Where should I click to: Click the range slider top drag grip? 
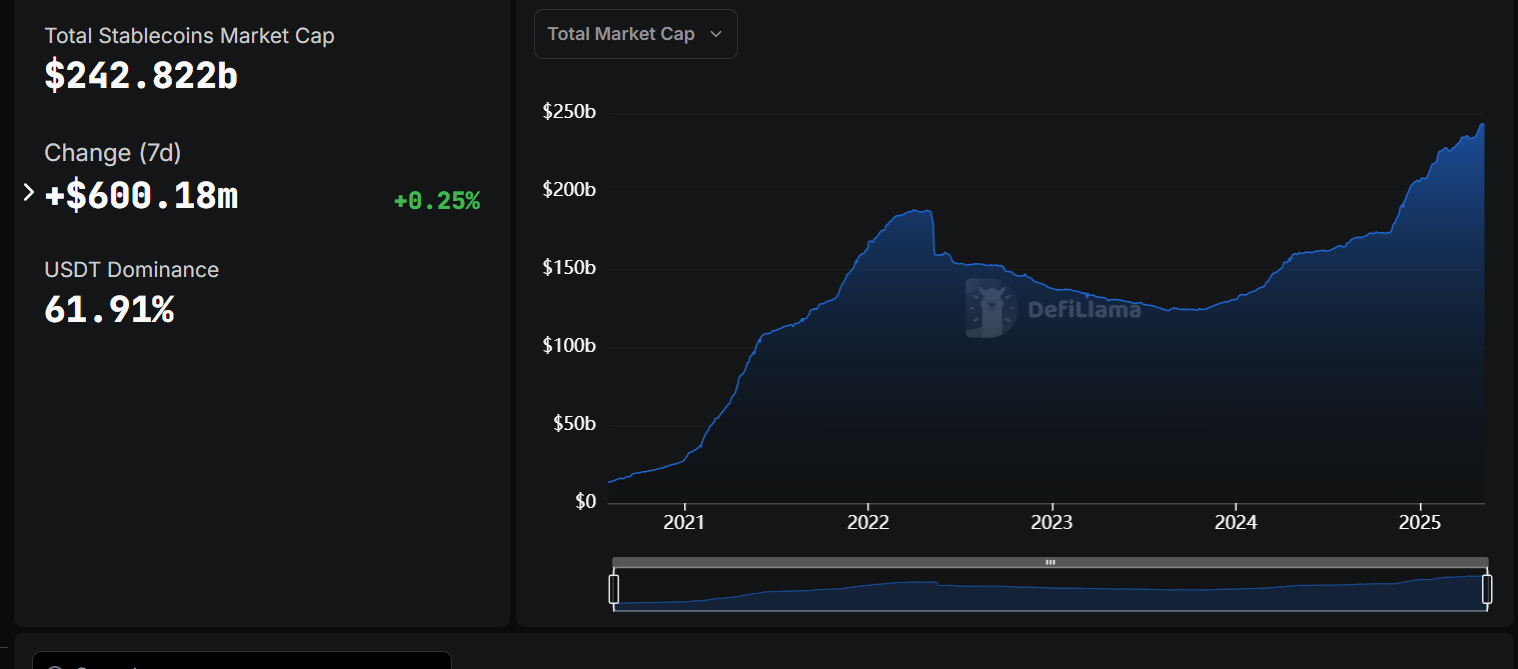pyautogui.click(x=1050, y=562)
